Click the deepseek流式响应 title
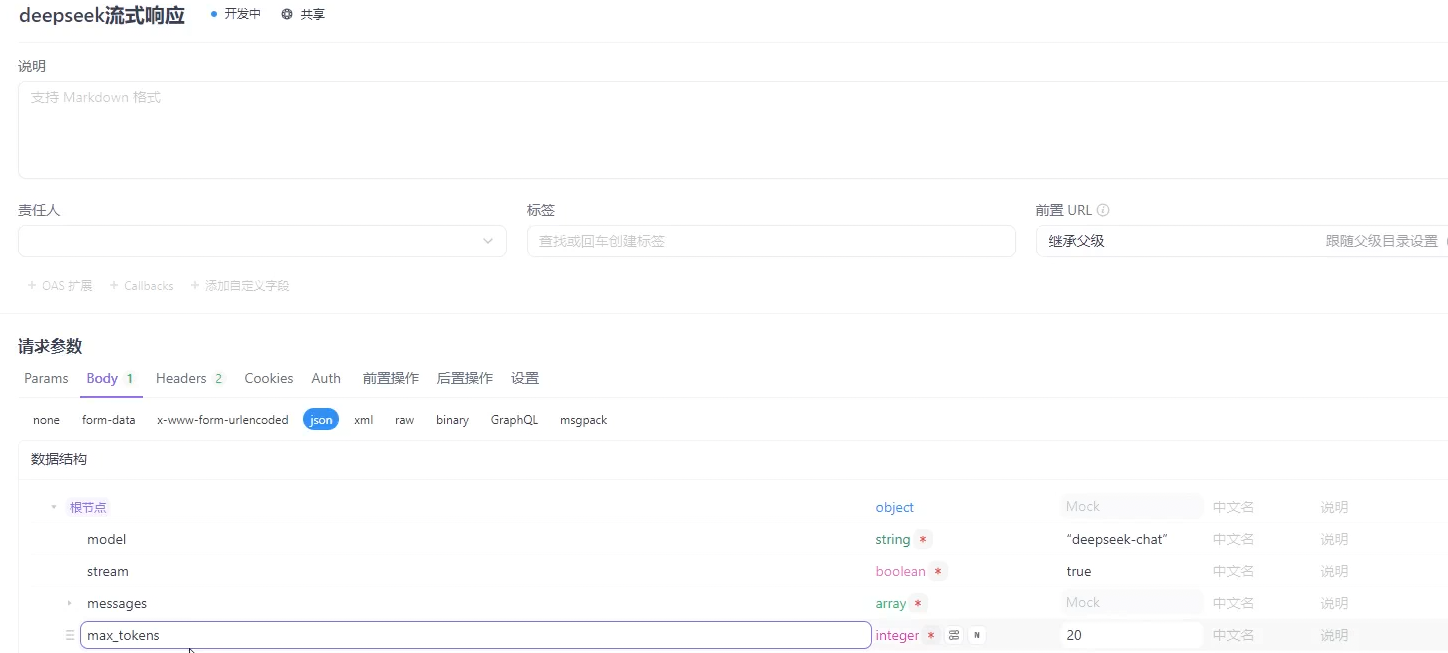The width and height of the screenshot is (1448, 653). point(102,16)
